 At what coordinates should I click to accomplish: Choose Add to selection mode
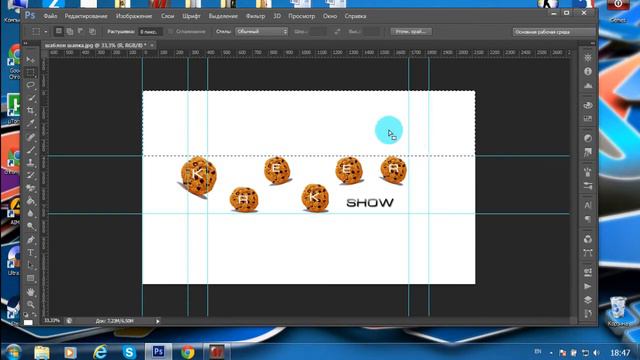pos(70,31)
